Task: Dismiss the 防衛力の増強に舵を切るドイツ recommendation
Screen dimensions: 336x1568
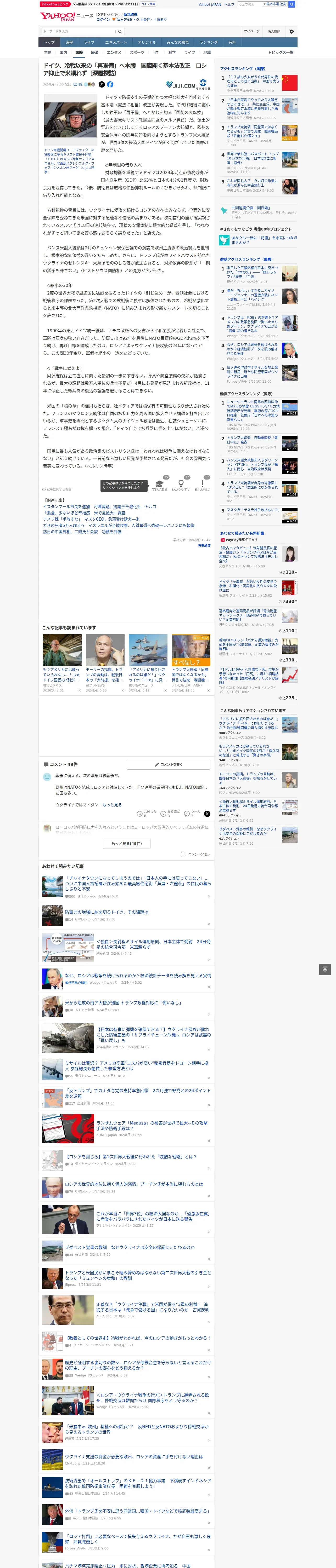Action: [209, 924]
